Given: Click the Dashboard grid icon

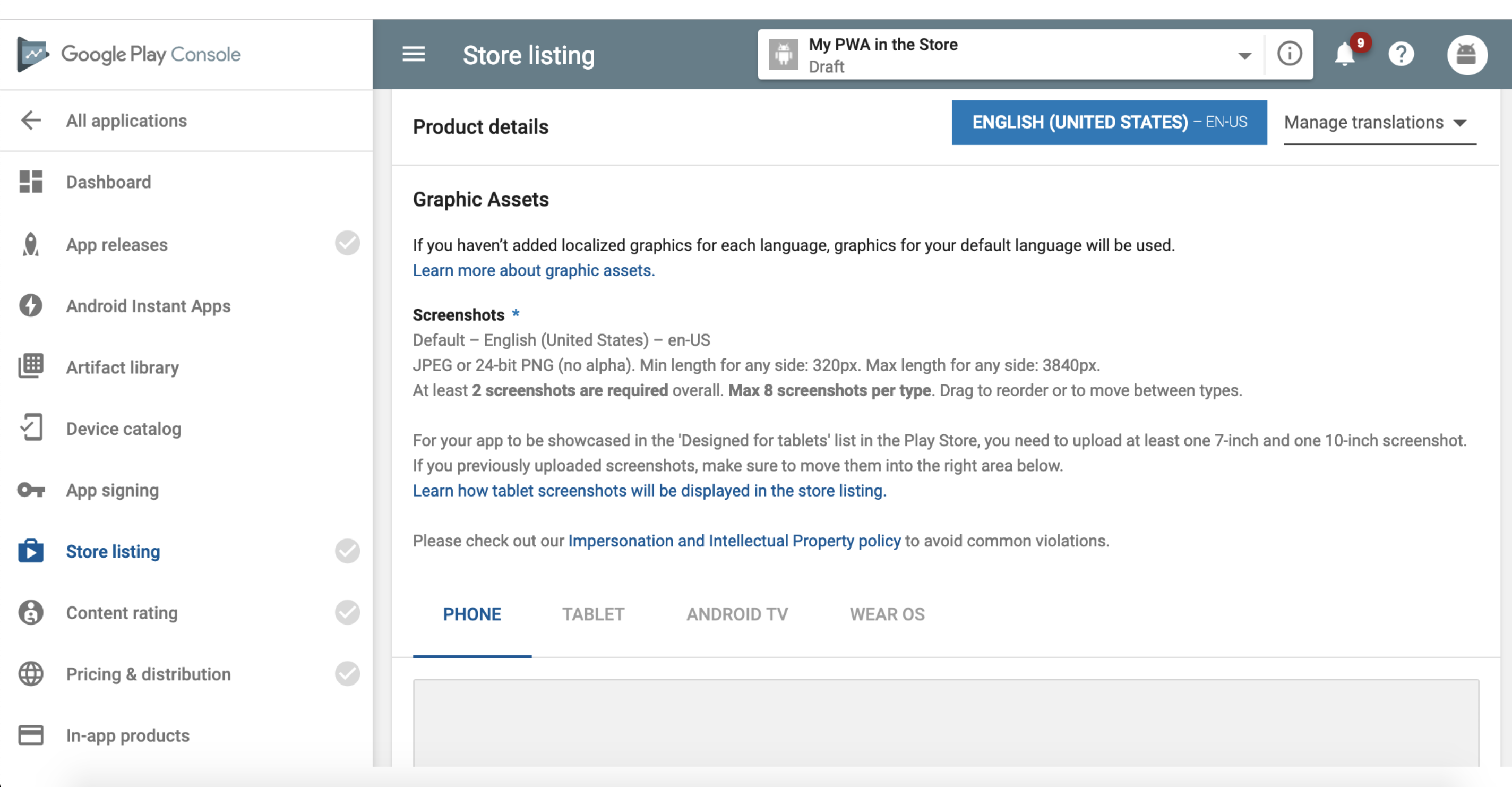Looking at the screenshot, I should point(30,182).
